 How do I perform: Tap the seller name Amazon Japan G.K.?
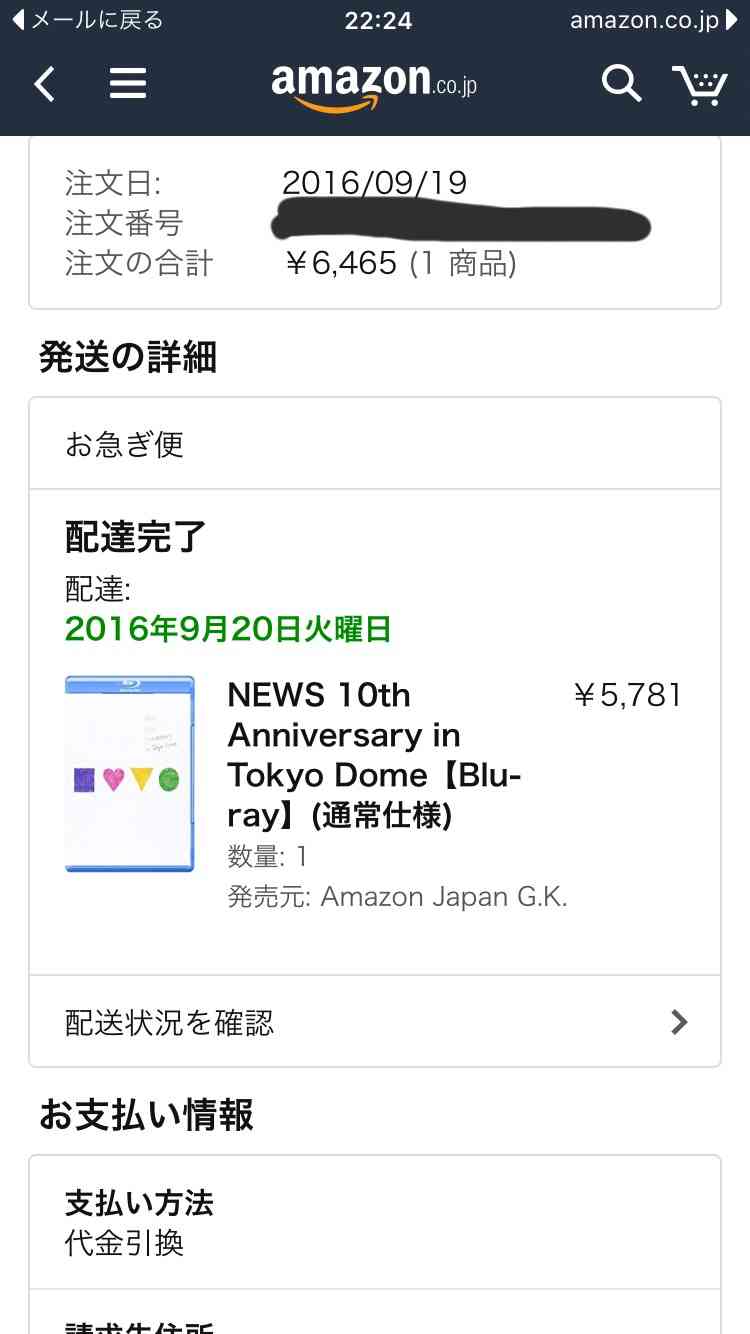pos(444,897)
